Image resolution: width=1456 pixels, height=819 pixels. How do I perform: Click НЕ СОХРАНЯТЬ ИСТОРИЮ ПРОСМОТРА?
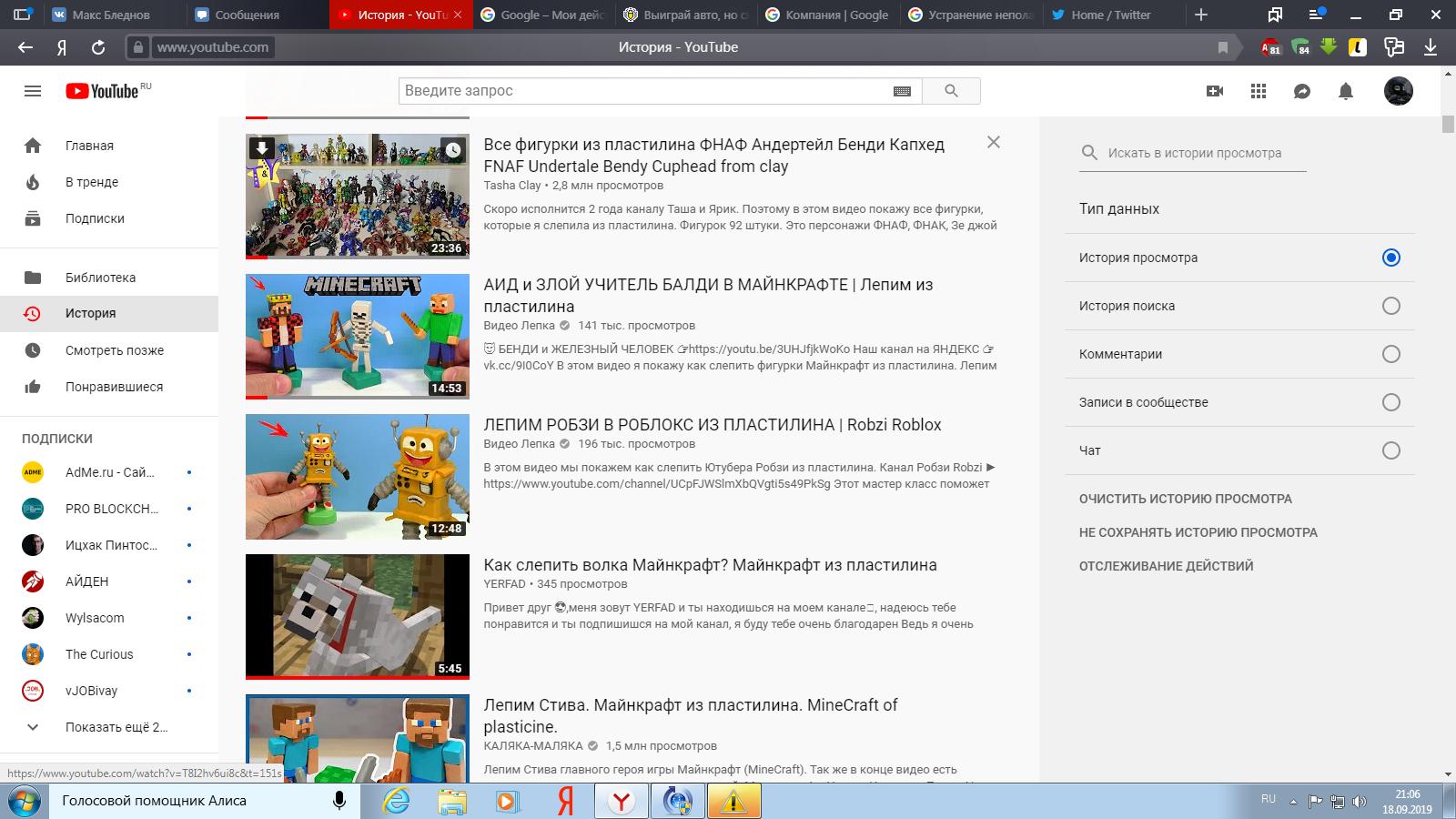[1198, 532]
